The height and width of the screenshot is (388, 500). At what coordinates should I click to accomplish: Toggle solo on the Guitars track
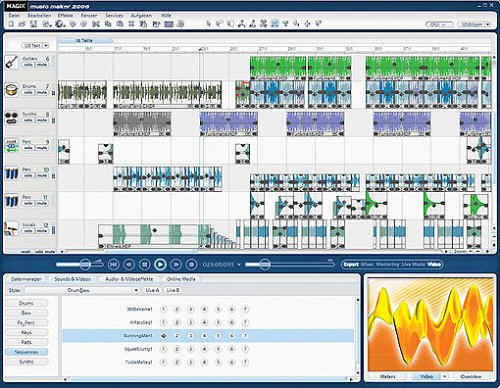28,65
